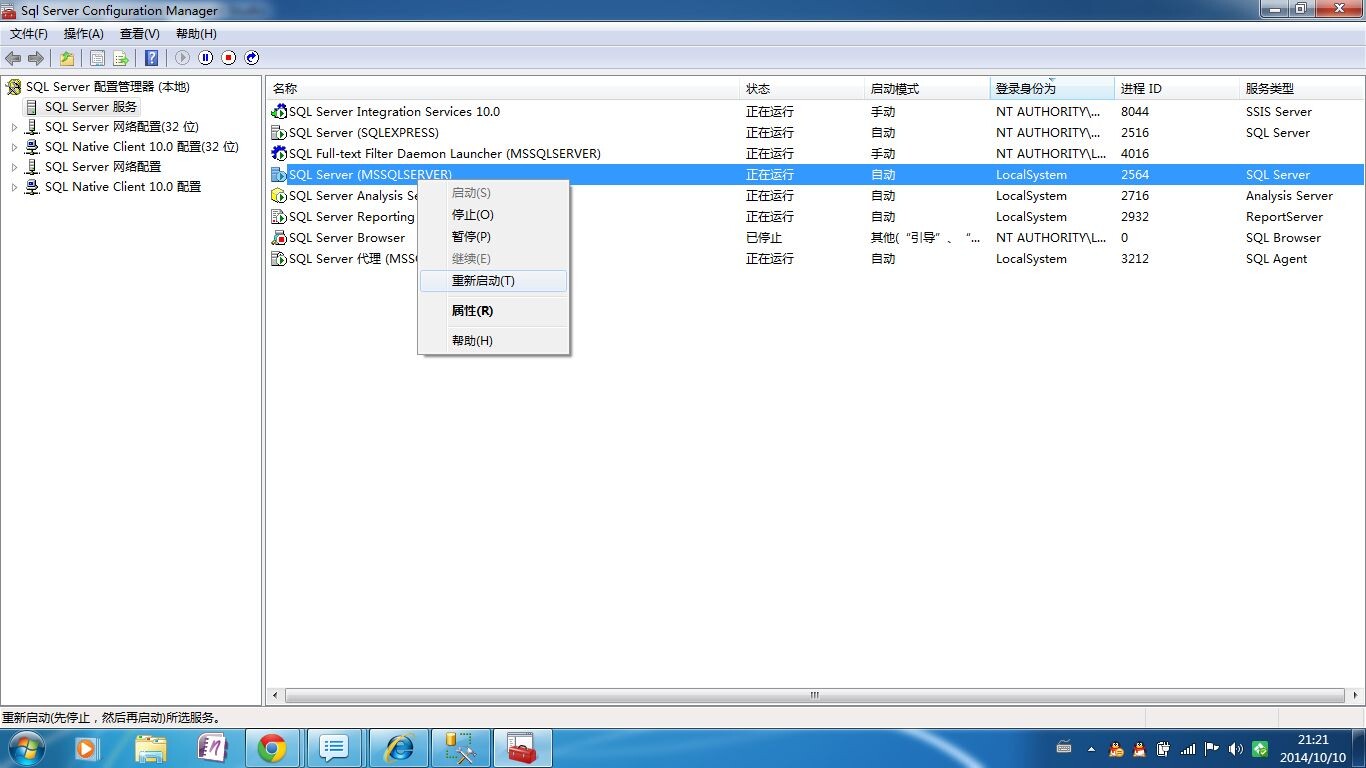The height and width of the screenshot is (768, 1366).
Task: Click the Action Center flag tray icon
Action: [1212, 749]
